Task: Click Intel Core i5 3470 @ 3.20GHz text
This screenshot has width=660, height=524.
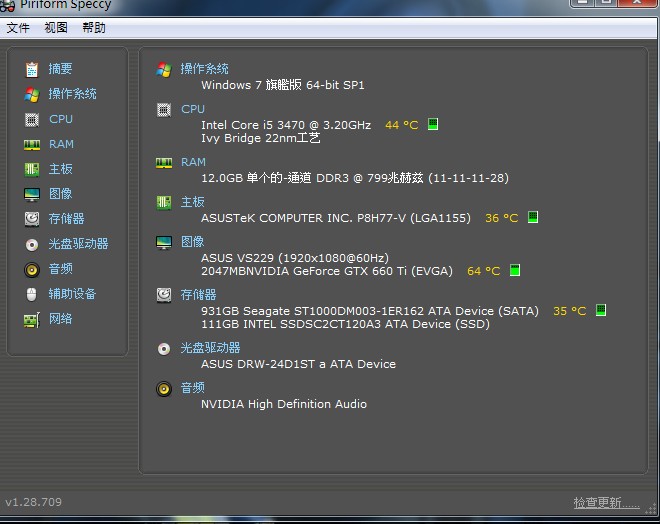Action: (286, 125)
